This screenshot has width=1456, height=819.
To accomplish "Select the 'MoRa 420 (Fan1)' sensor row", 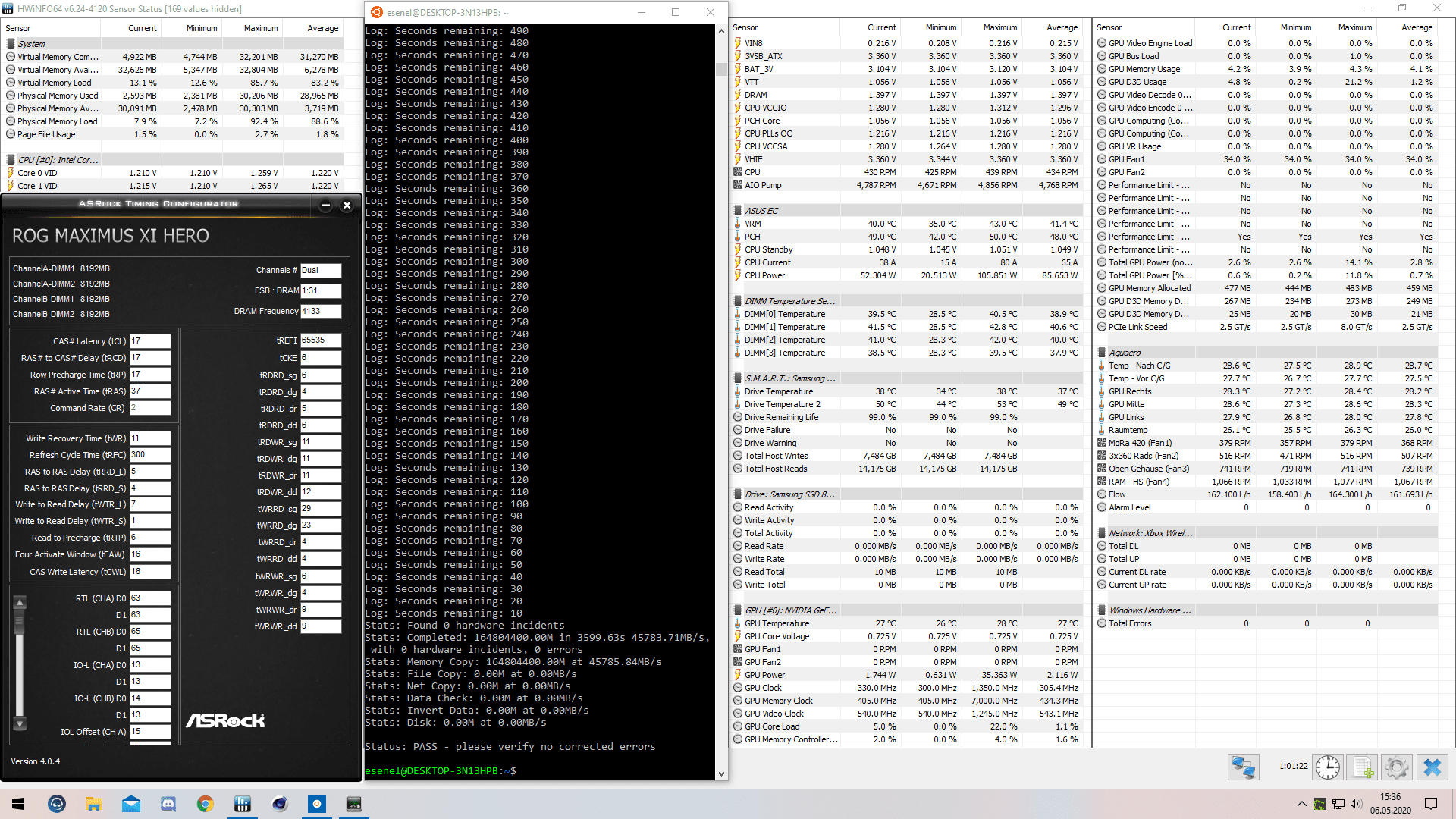I will point(1266,443).
